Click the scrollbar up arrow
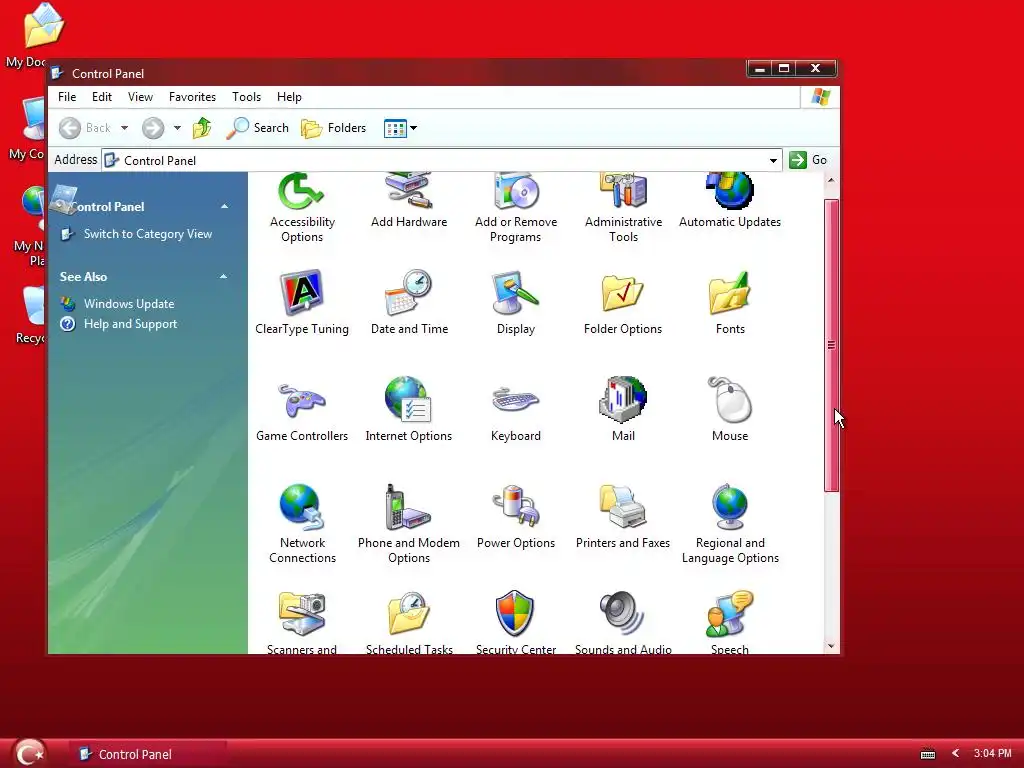Screen dimensions: 1024x768 831,180
